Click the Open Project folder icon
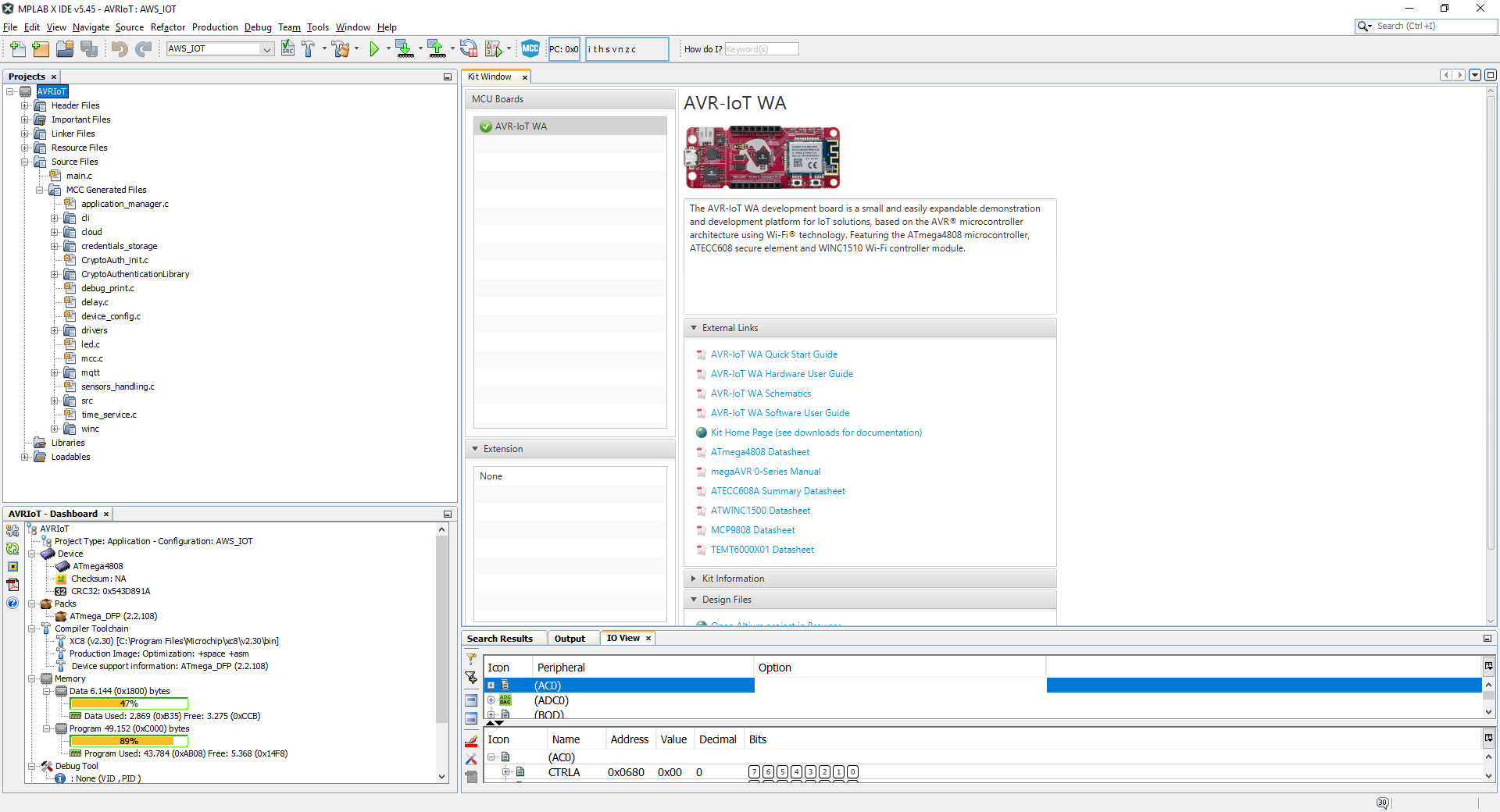Viewport: 1500px width, 812px height. [65, 49]
